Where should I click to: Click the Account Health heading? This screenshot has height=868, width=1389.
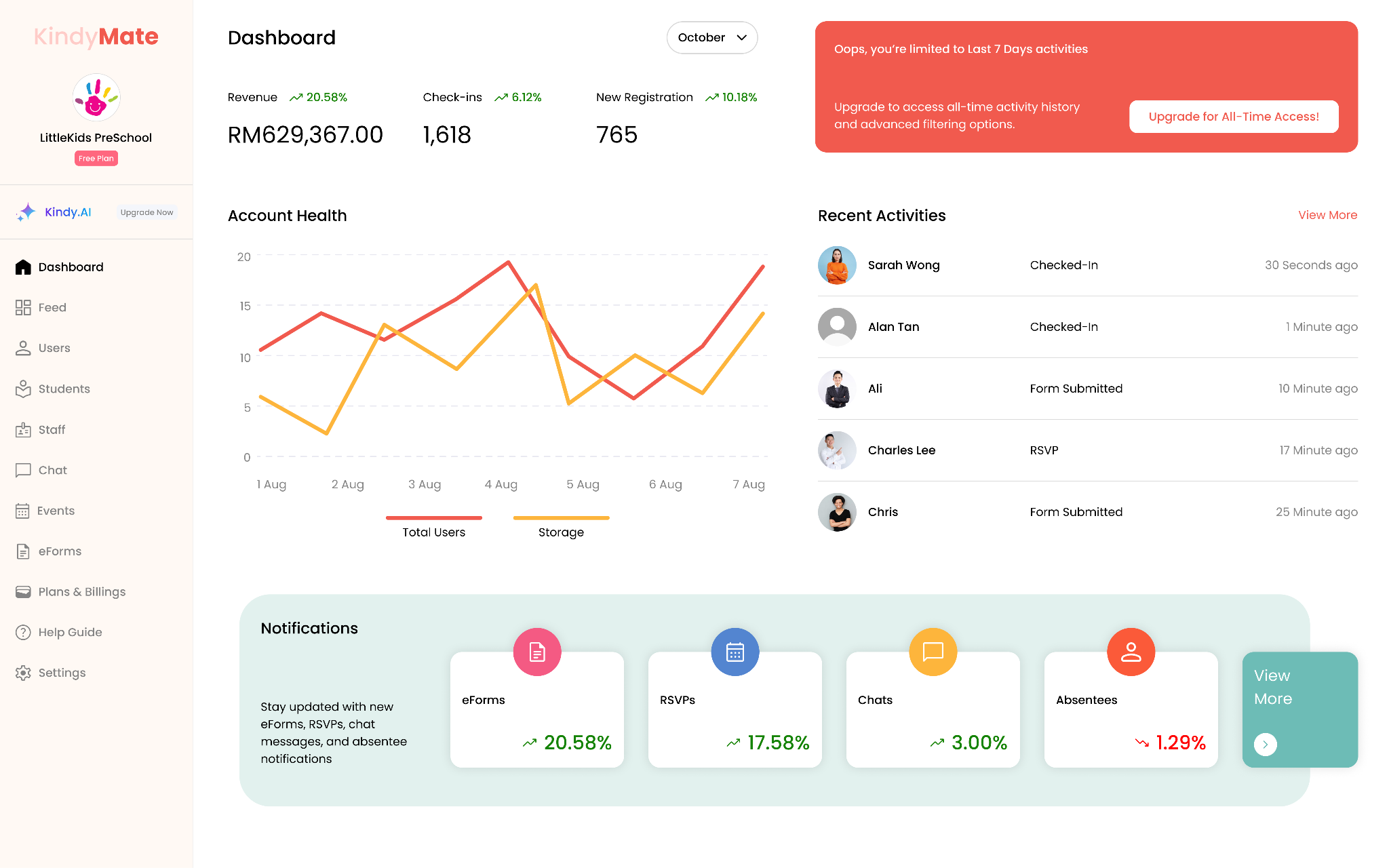tap(288, 216)
